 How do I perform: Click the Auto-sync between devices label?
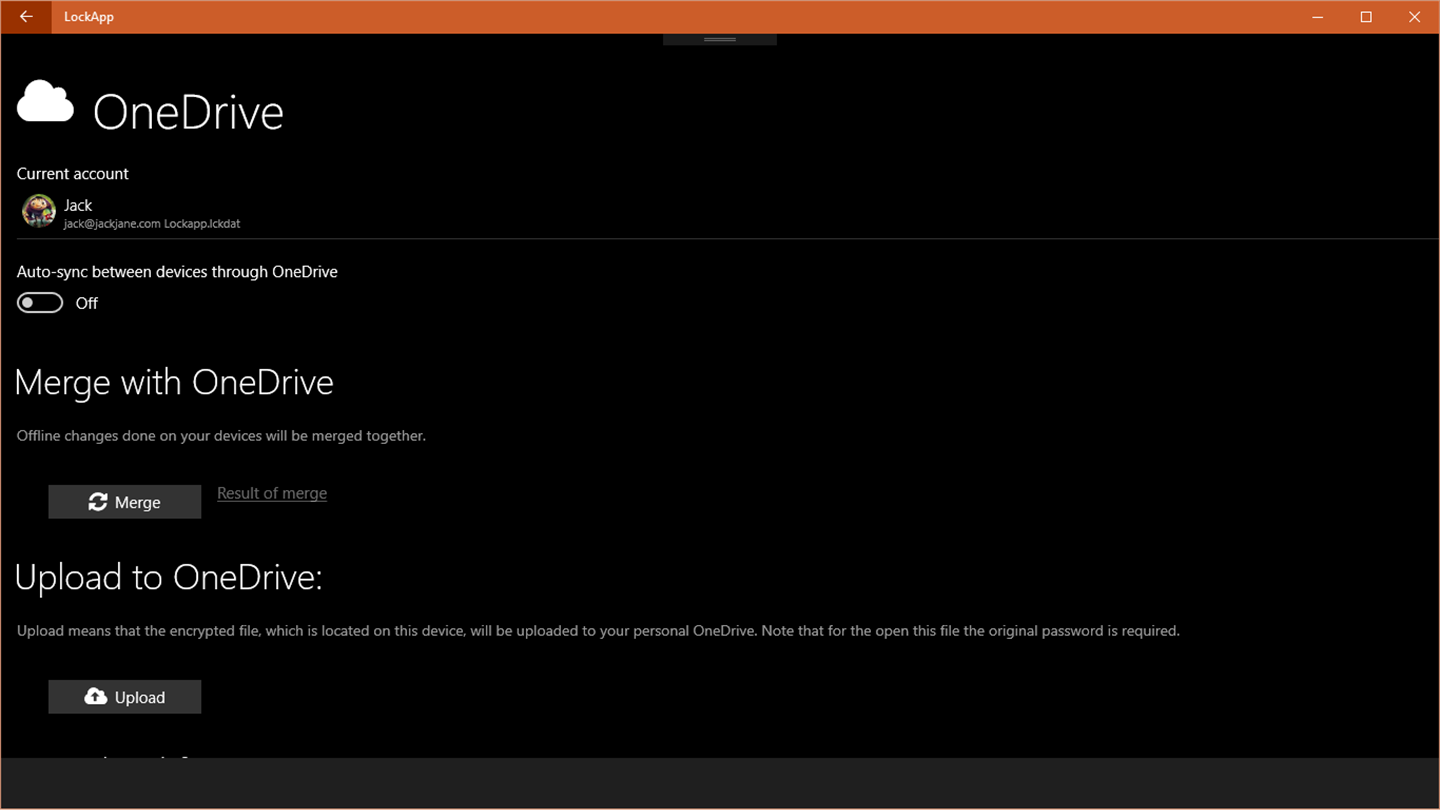point(177,272)
